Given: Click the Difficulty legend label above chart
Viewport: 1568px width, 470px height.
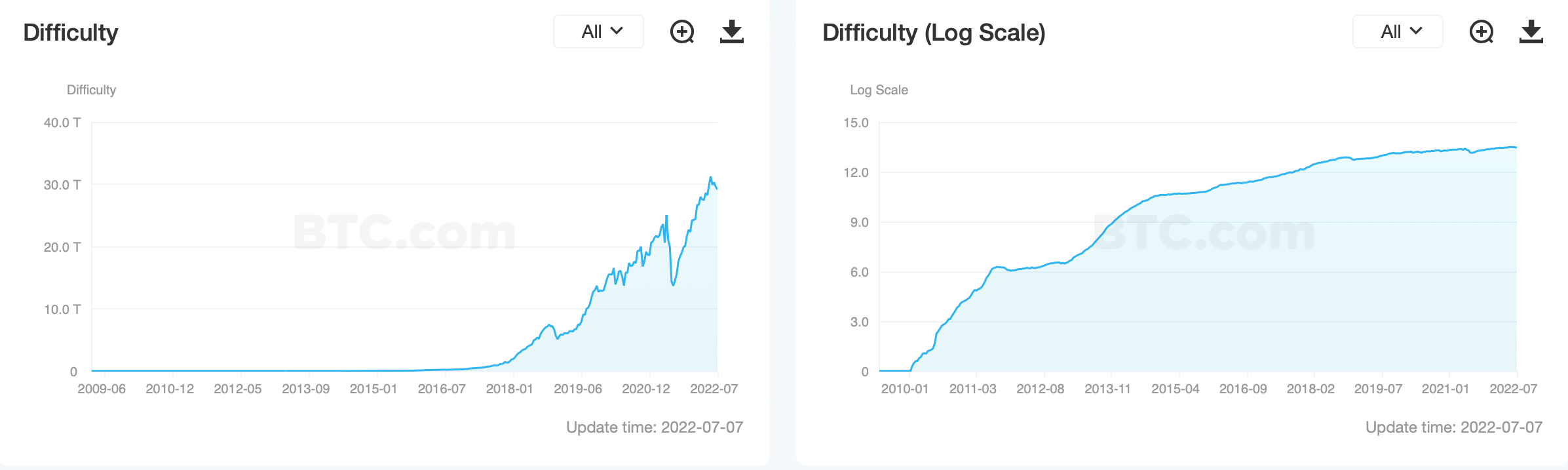Looking at the screenshot, I should pos(91,90).
